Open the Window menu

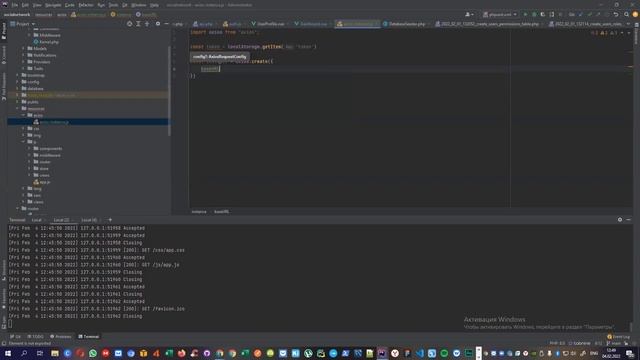point(139,5)
